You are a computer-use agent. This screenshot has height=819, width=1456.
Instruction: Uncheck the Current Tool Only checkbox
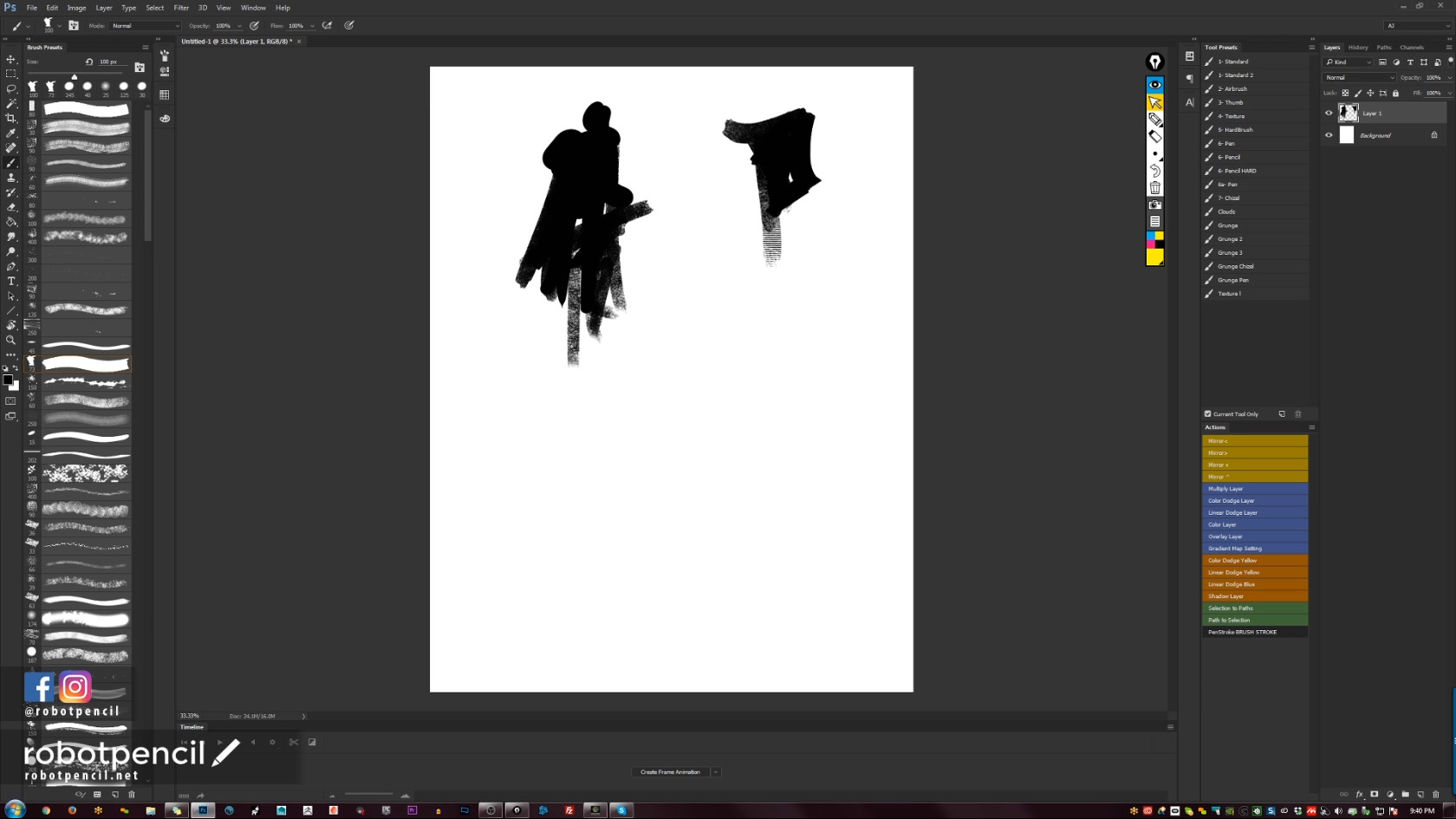coord(1207,414)
